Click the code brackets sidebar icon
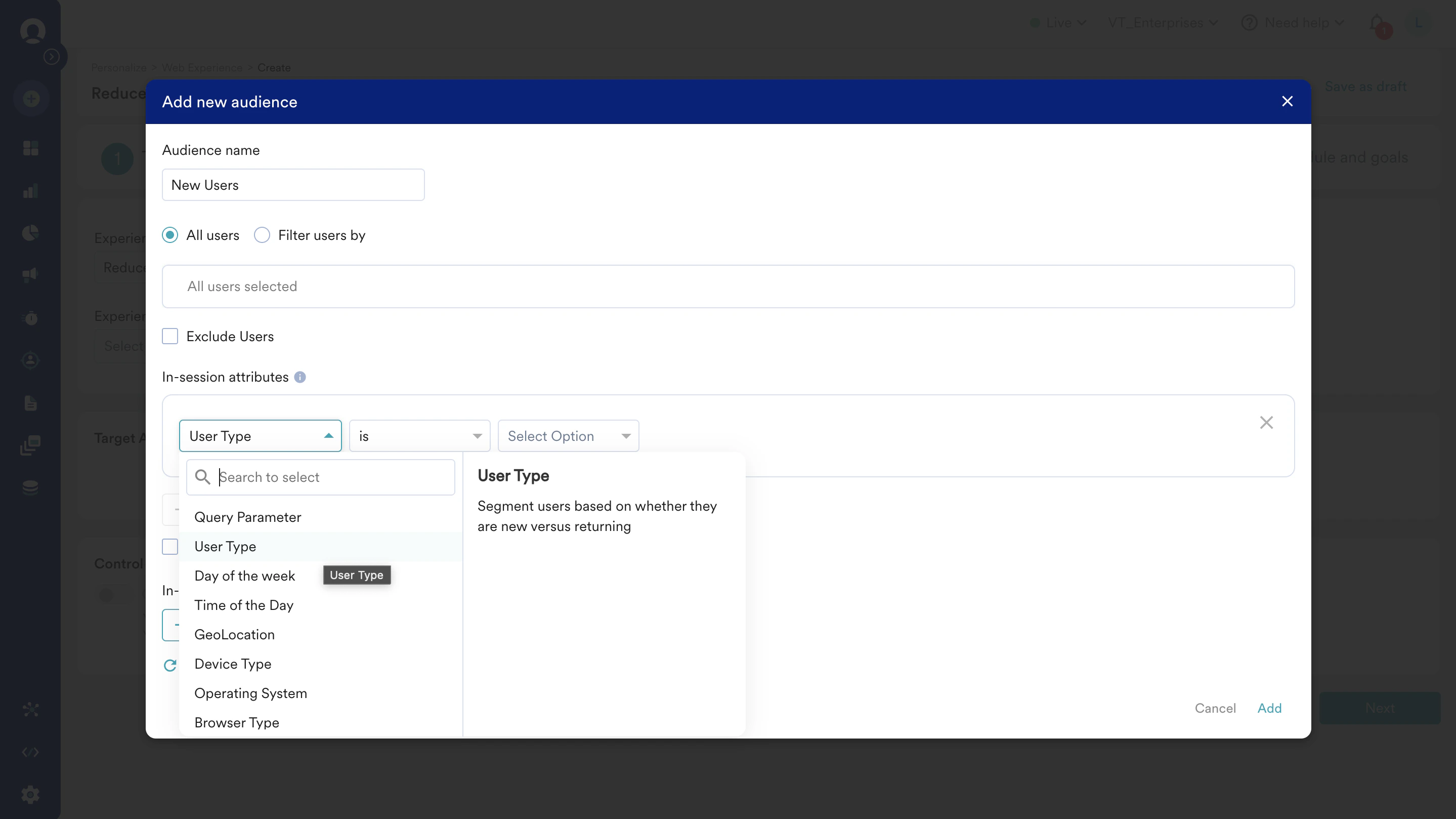Screen dimensions: 1456x819 (x=30, y=752)
